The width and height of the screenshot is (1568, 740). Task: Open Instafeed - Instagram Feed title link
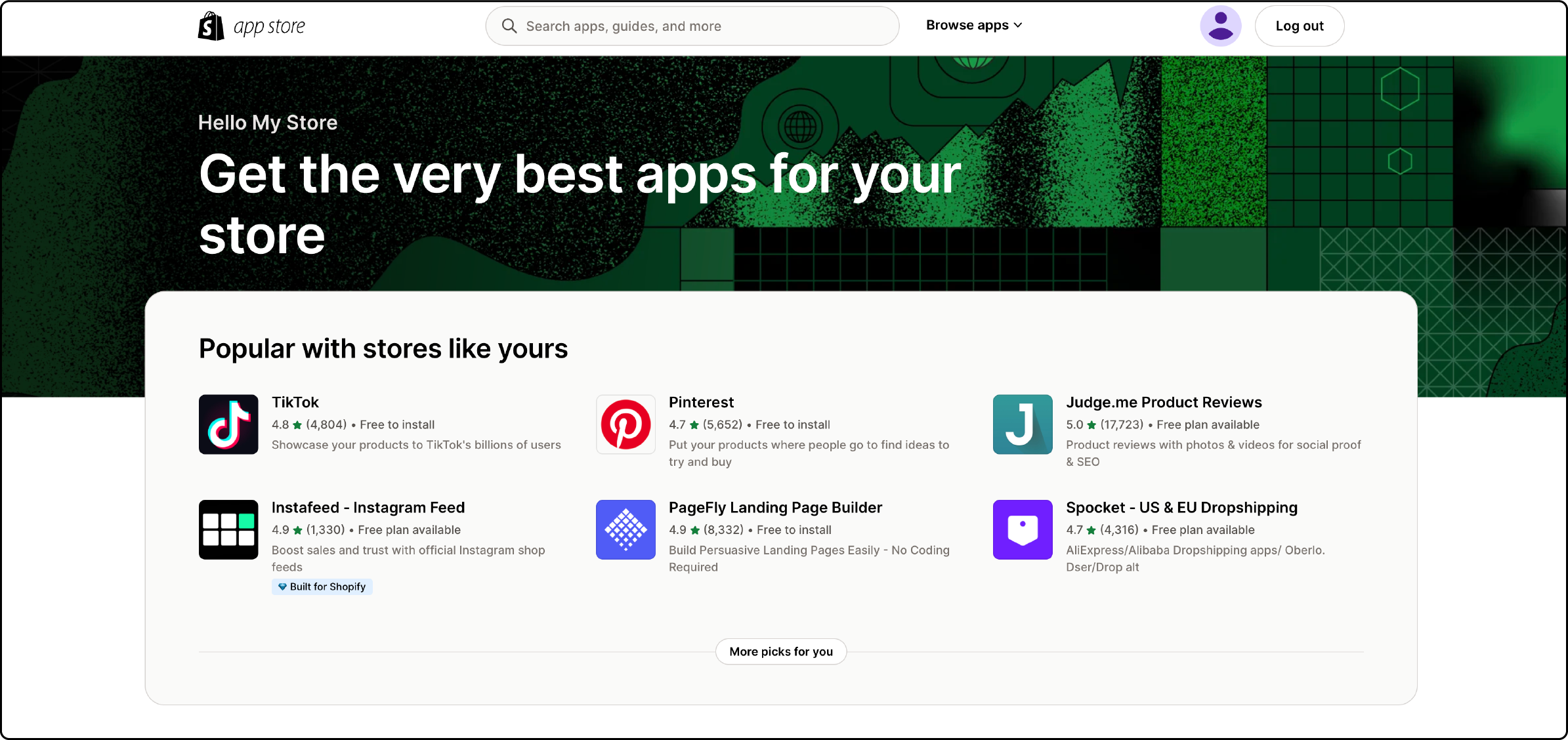(x=368, y=507)
